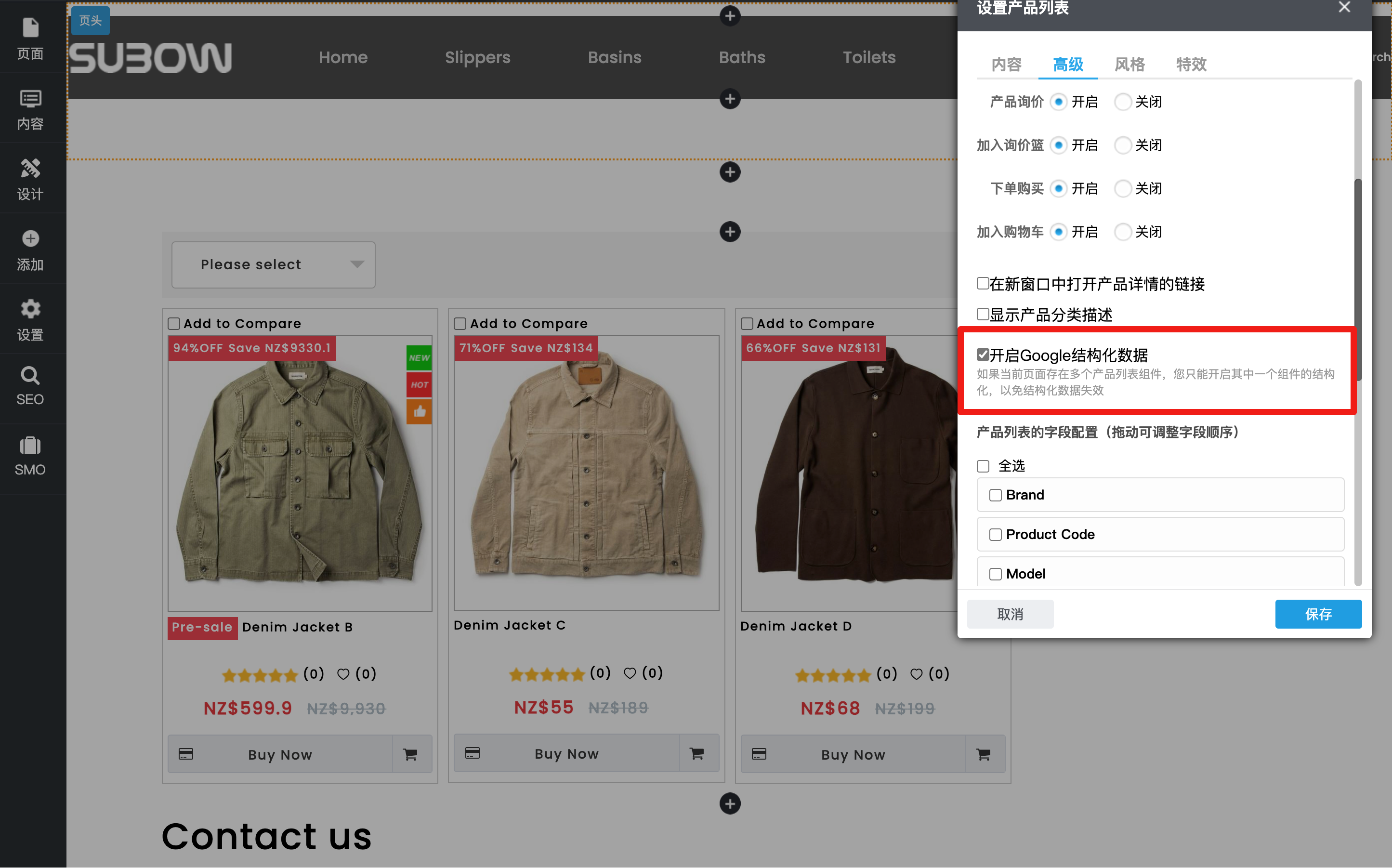Tick the Brand field checkbox

(995, 495)
